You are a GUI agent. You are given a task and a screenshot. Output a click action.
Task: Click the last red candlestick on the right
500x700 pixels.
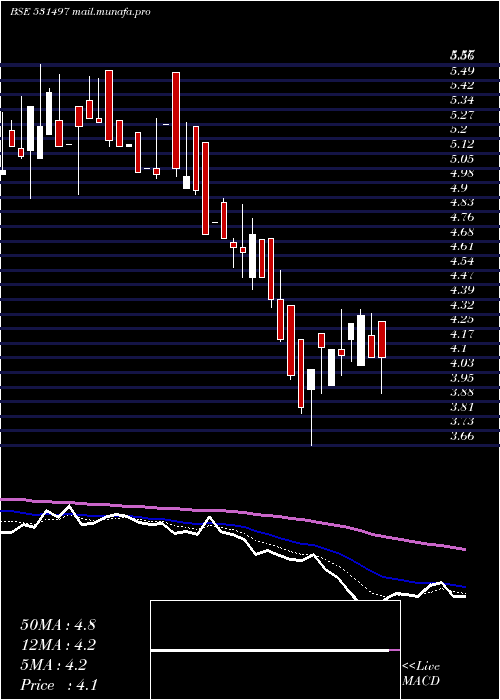(382, 339)
